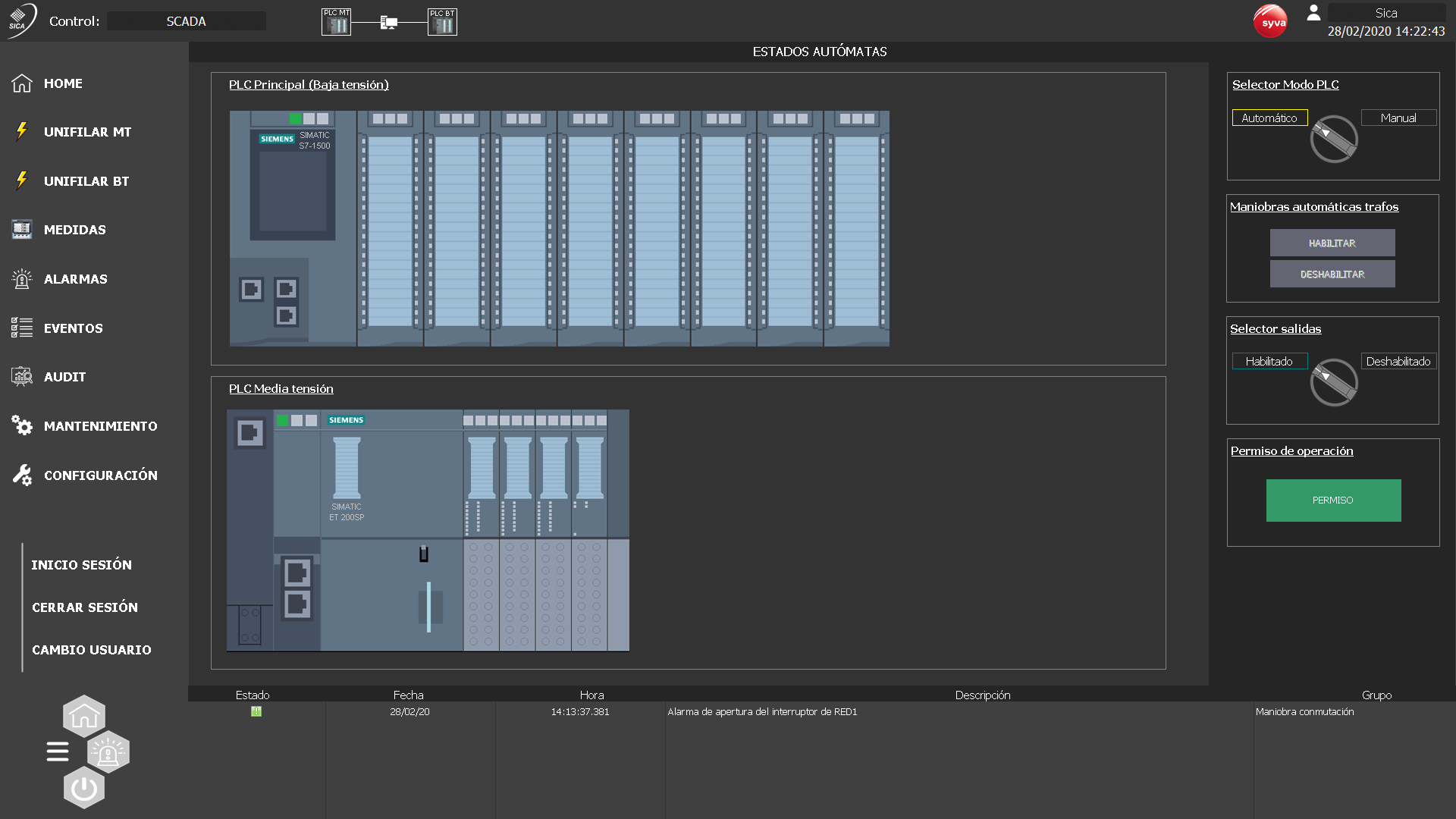Open the syva logo icon
The height and width of the screenshot is (819, 1456).
(1270, 22)
